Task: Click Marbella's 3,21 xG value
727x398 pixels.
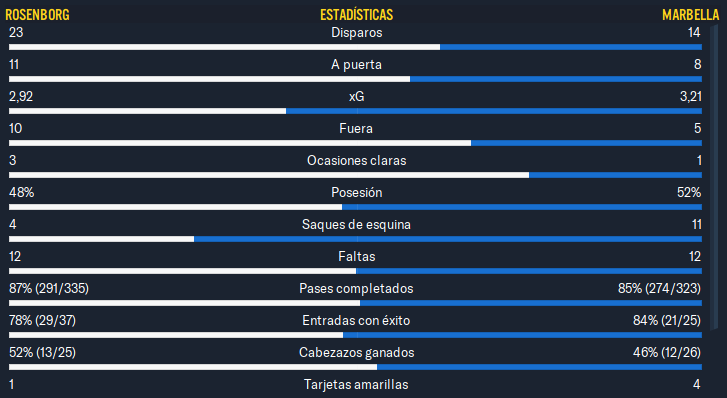Action: tap(690, 96)
